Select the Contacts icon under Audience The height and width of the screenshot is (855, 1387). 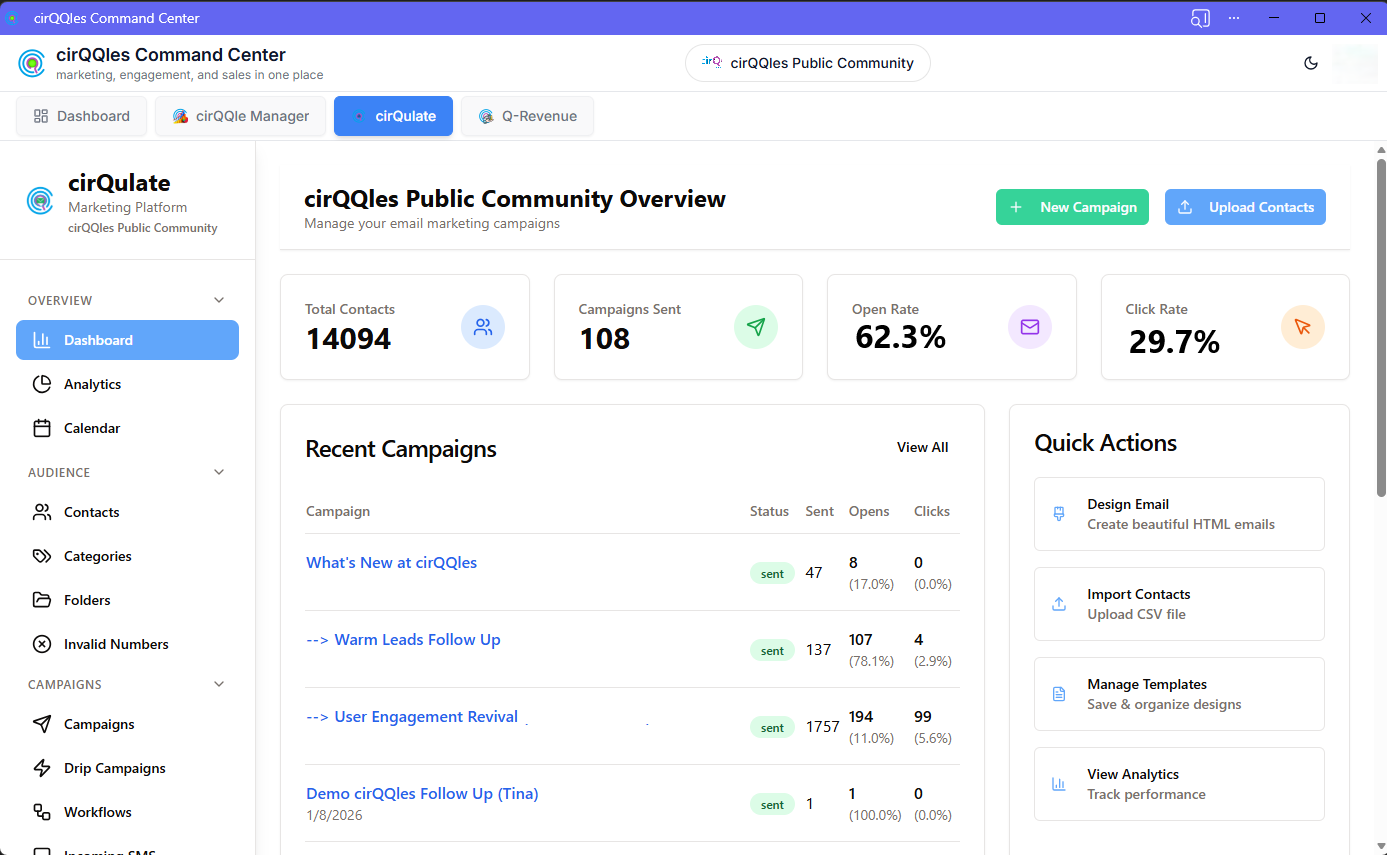(40, 512)
